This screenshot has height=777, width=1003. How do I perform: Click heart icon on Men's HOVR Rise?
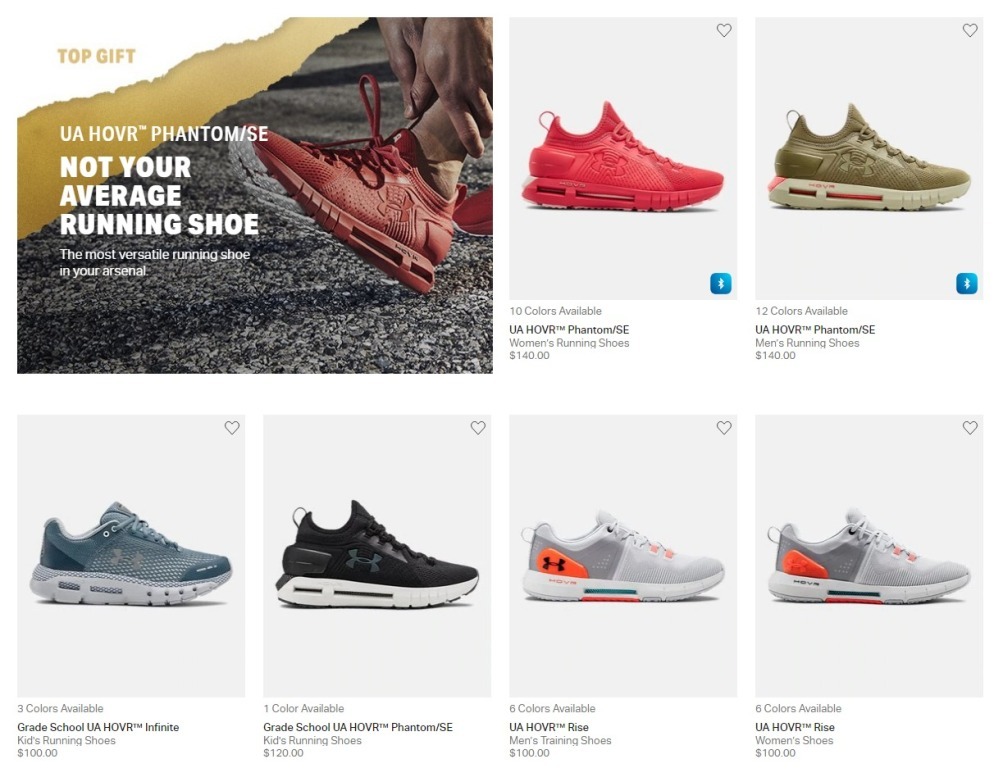(x=723, y=428)
